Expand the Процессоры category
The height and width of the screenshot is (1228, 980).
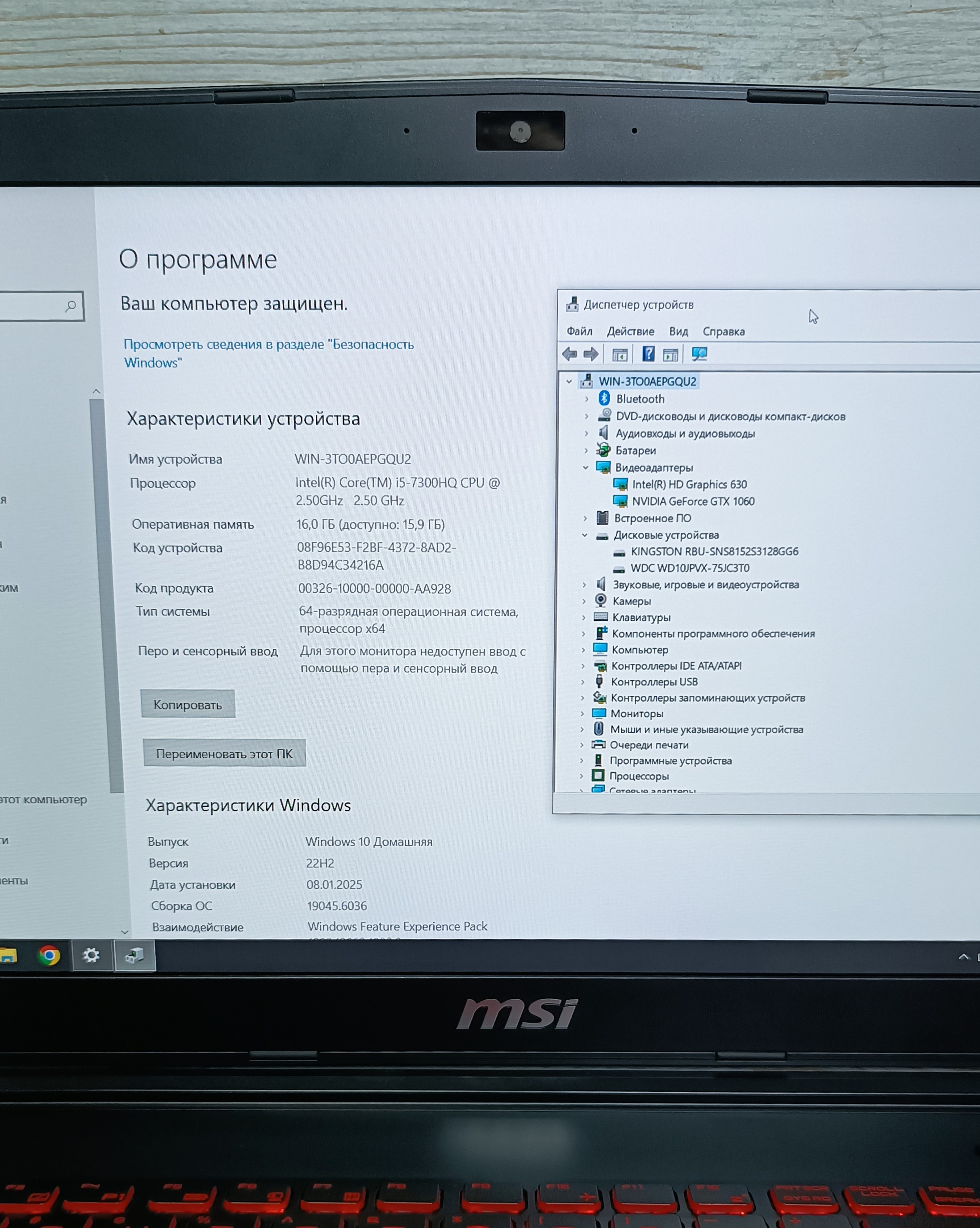(x=581, y=777)
